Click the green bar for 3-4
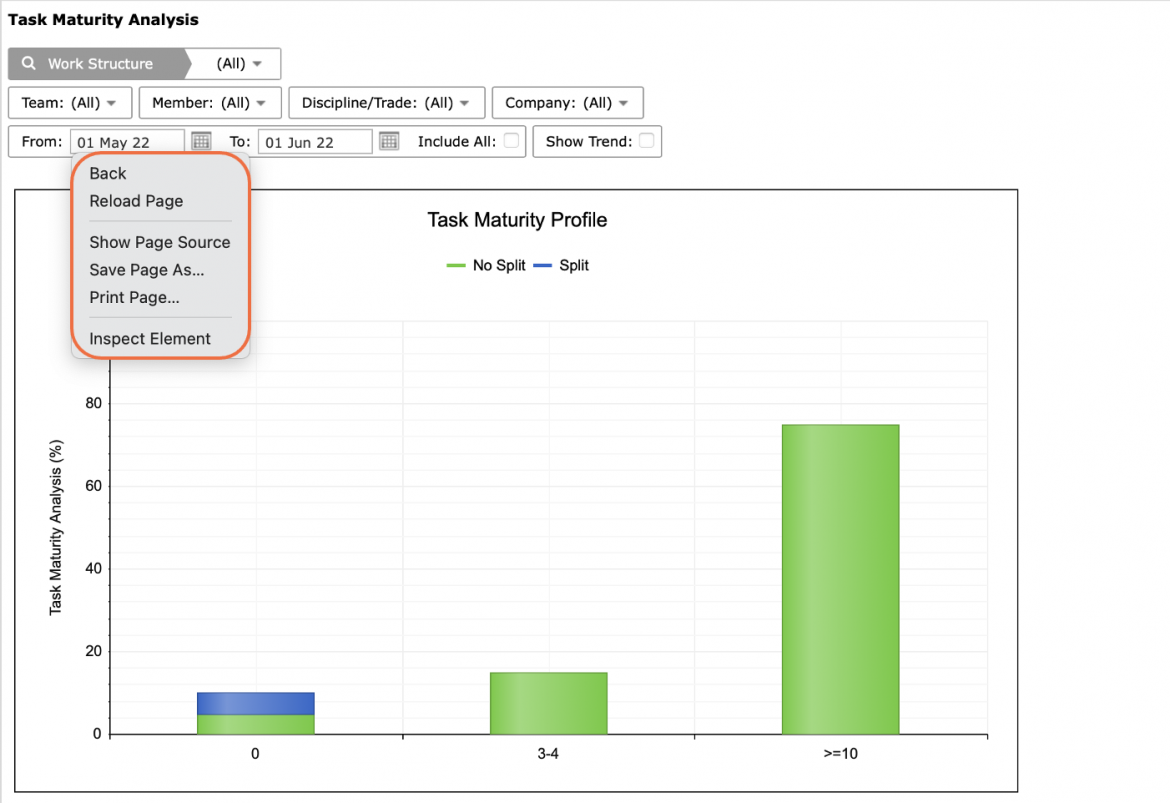 click(548, 704)
